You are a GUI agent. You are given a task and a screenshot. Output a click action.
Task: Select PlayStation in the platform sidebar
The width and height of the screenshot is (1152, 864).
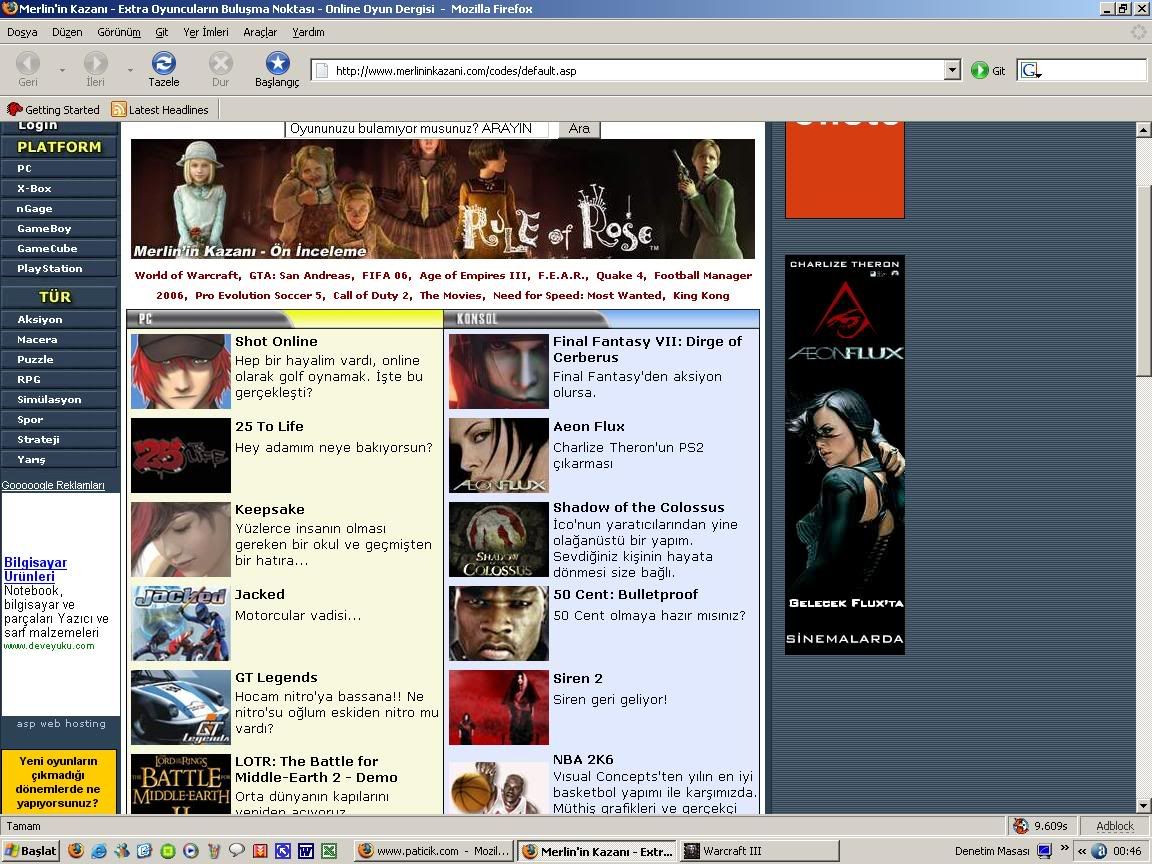coord(59,269)
